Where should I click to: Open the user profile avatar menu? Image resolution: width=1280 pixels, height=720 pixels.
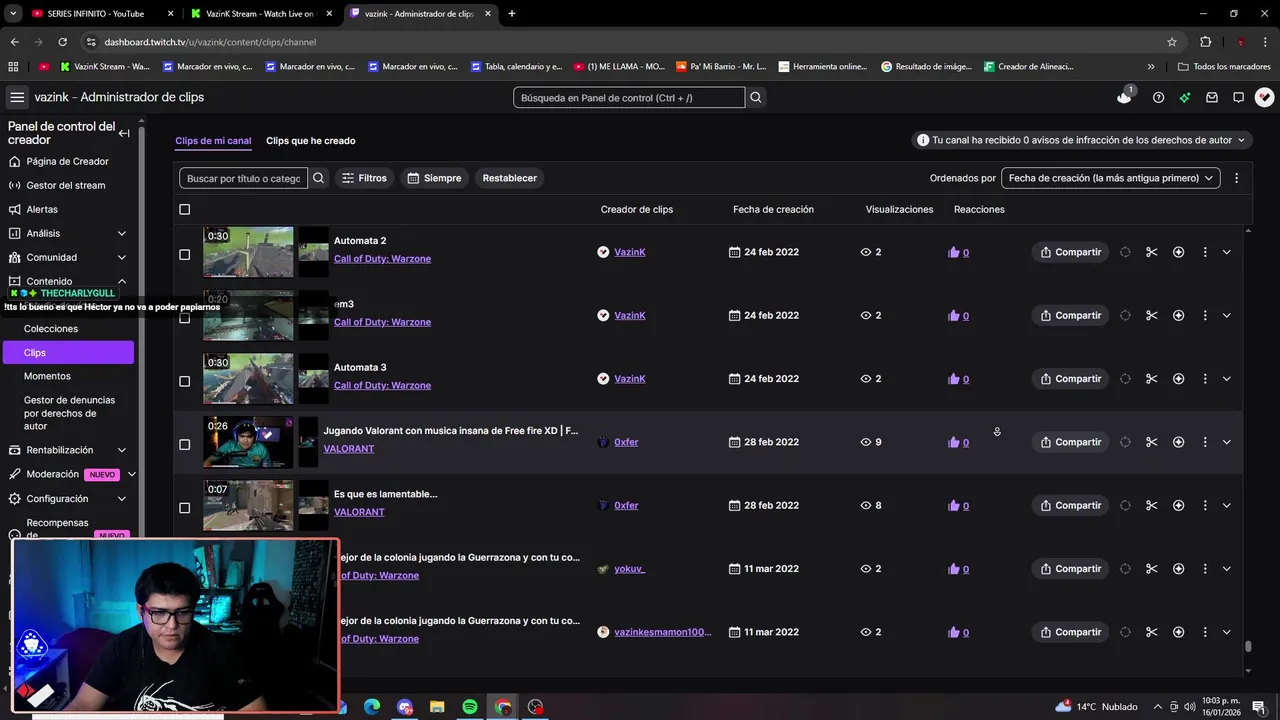click(1264, 97)
